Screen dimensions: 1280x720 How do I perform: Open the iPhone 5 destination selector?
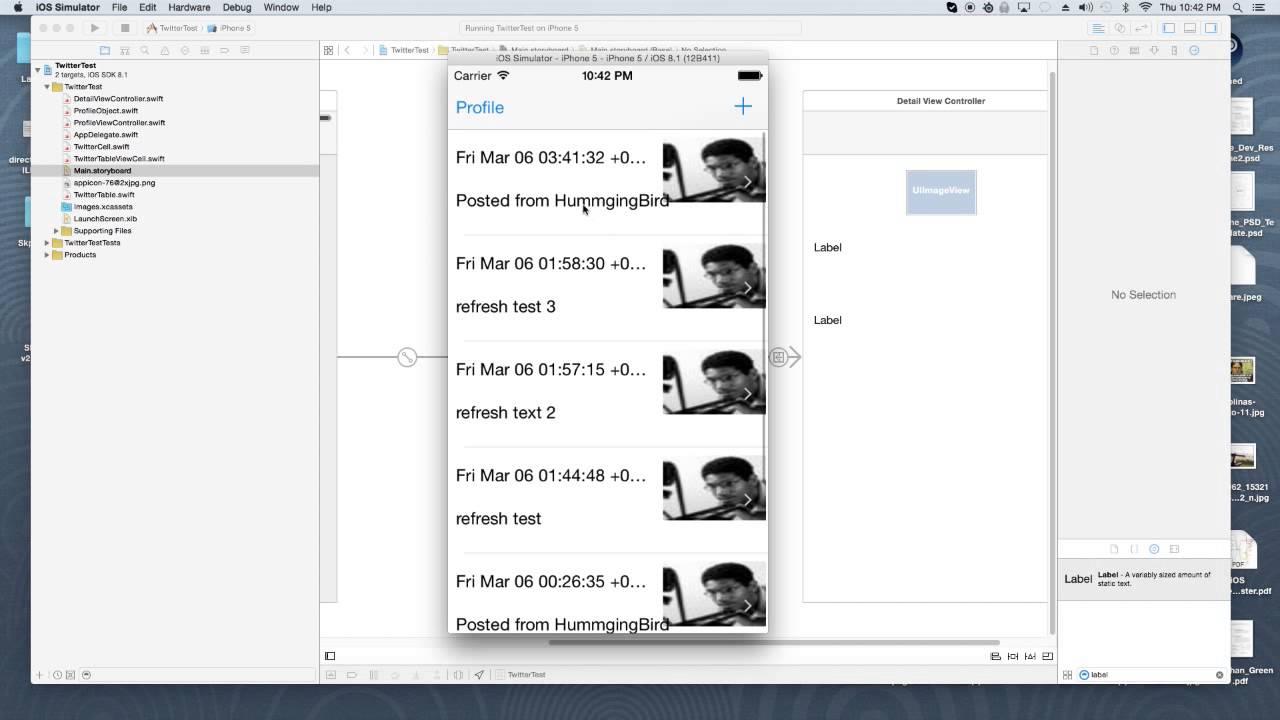pos(230,28)
